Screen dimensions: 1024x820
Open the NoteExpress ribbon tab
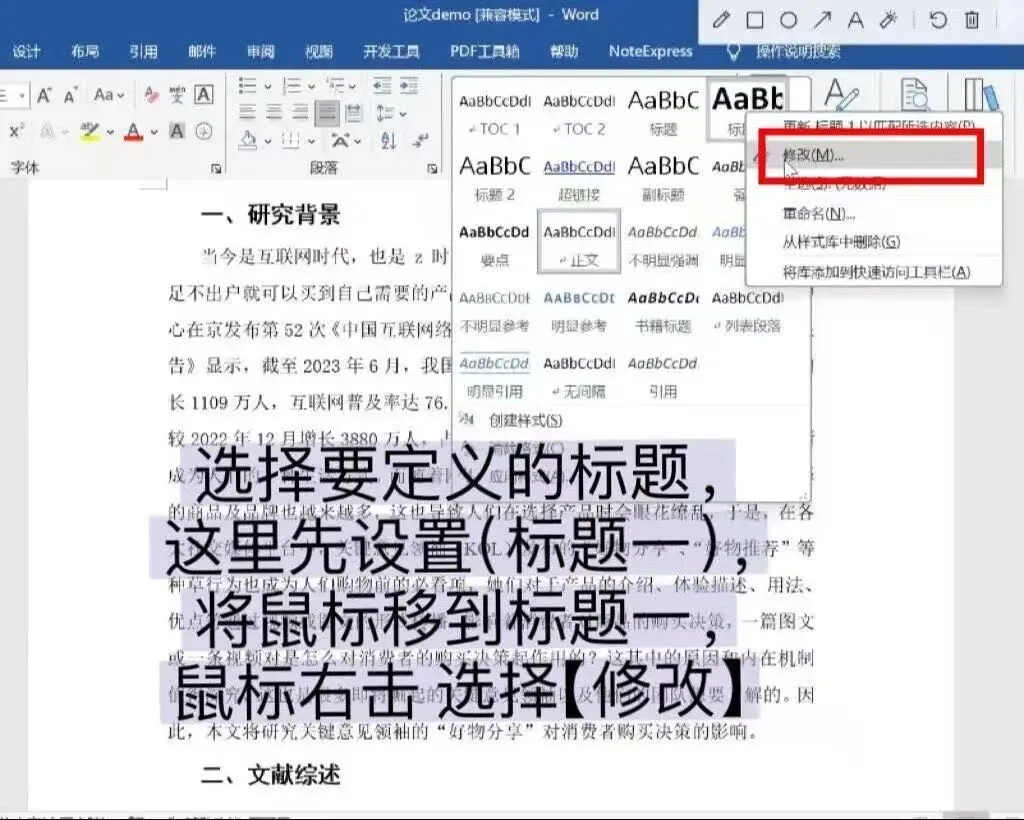tap(650, 52)
